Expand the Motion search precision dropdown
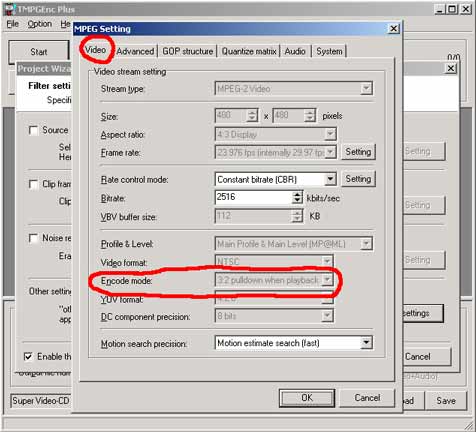Screen dimensions: 476x432 pyautogui.click(x=366, y=343)
